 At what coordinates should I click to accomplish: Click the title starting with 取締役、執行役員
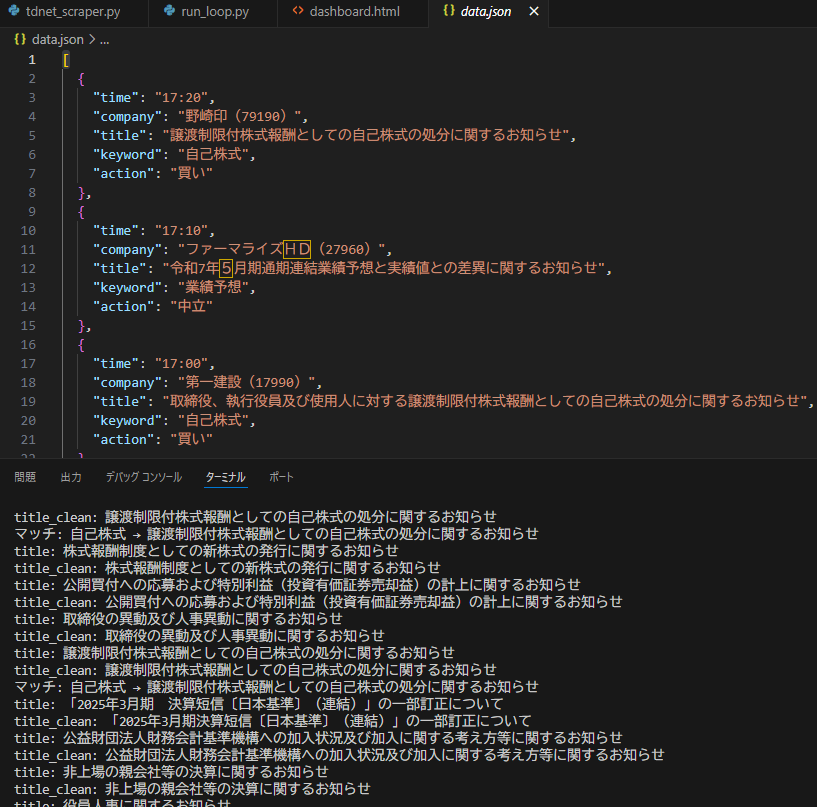[485, 401]
